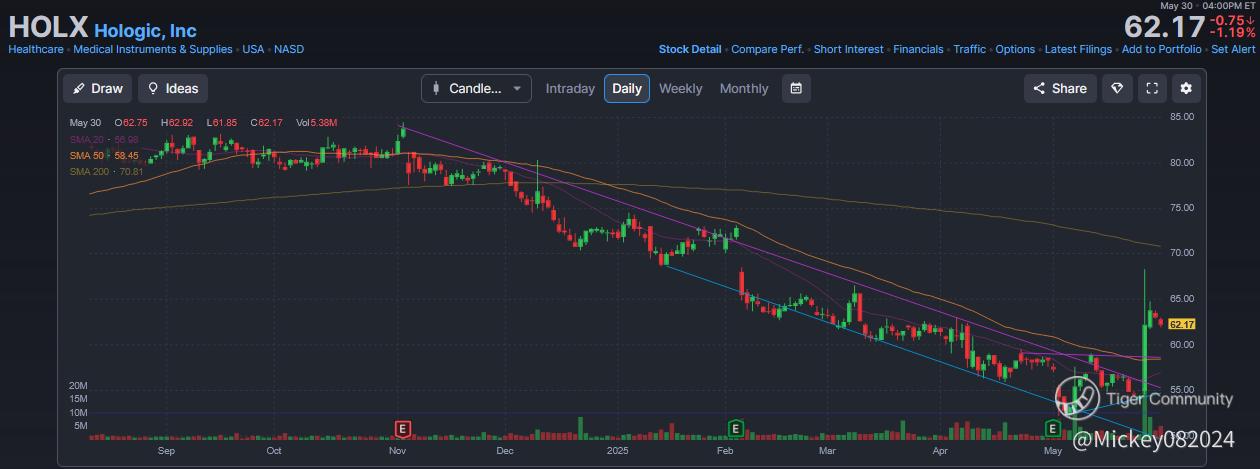1260x469 pixels.
Task: Open chart settings gear
Action: 1186,88
